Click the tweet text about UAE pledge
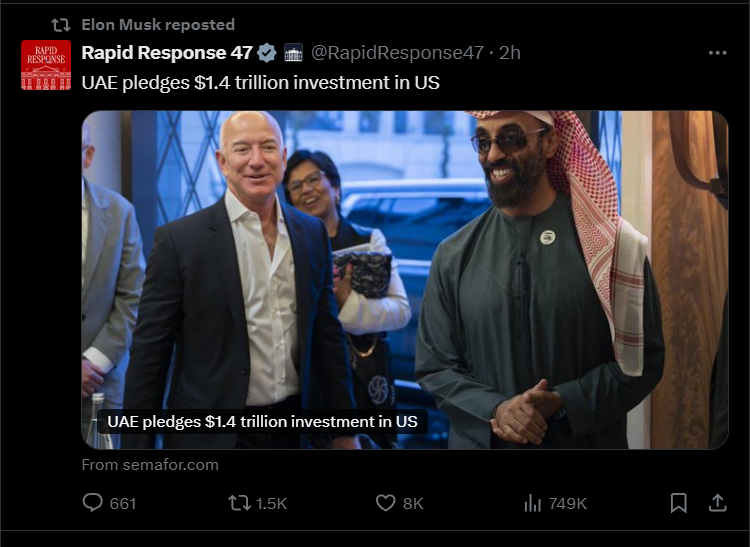This screenshot has height=547, width=750. [260, 83]
